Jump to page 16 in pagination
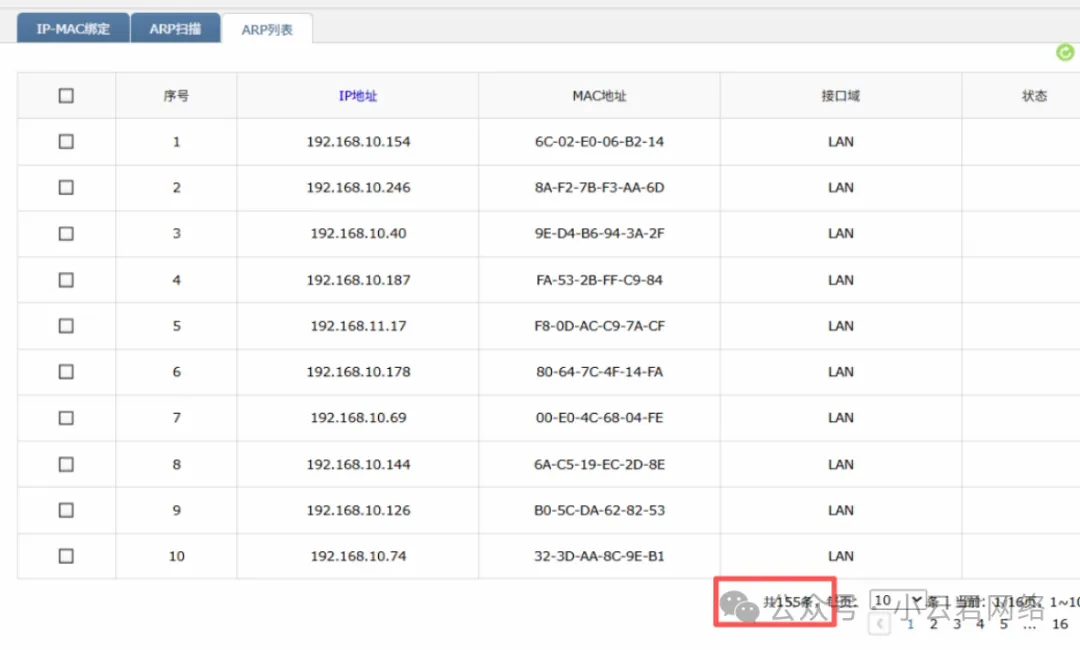This screenshot has height=650, width=1080. point(1060,625)
